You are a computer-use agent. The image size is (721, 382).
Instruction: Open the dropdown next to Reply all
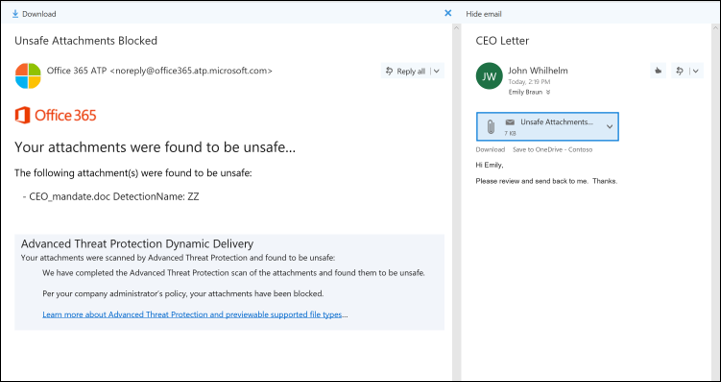pyautogui.click(x=437, y=71)
